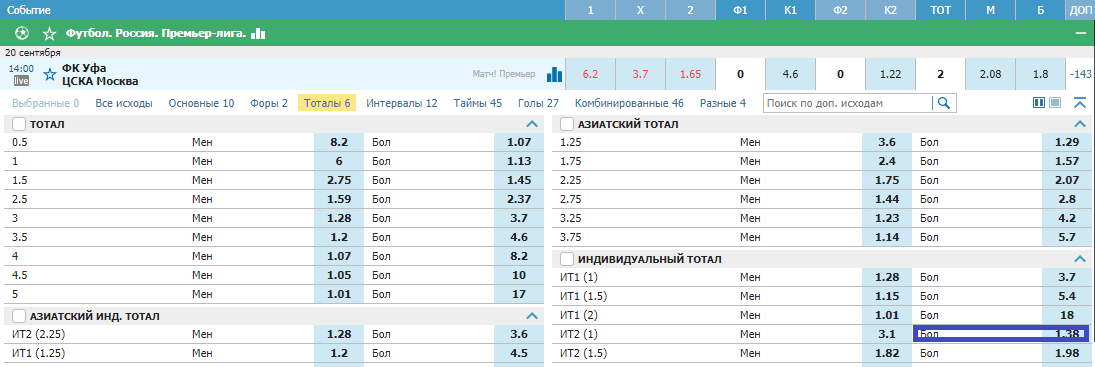Switch to the Интервалы 12 tab

[402, 103]
